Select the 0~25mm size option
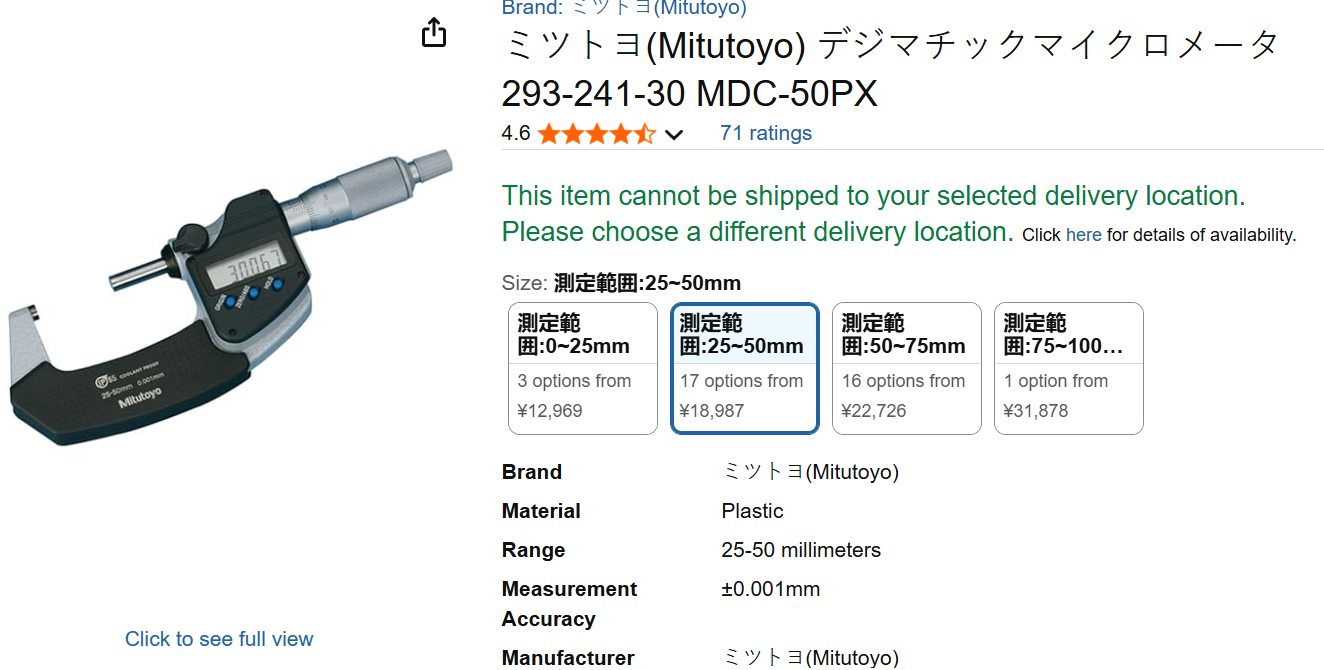 [583, 368]
